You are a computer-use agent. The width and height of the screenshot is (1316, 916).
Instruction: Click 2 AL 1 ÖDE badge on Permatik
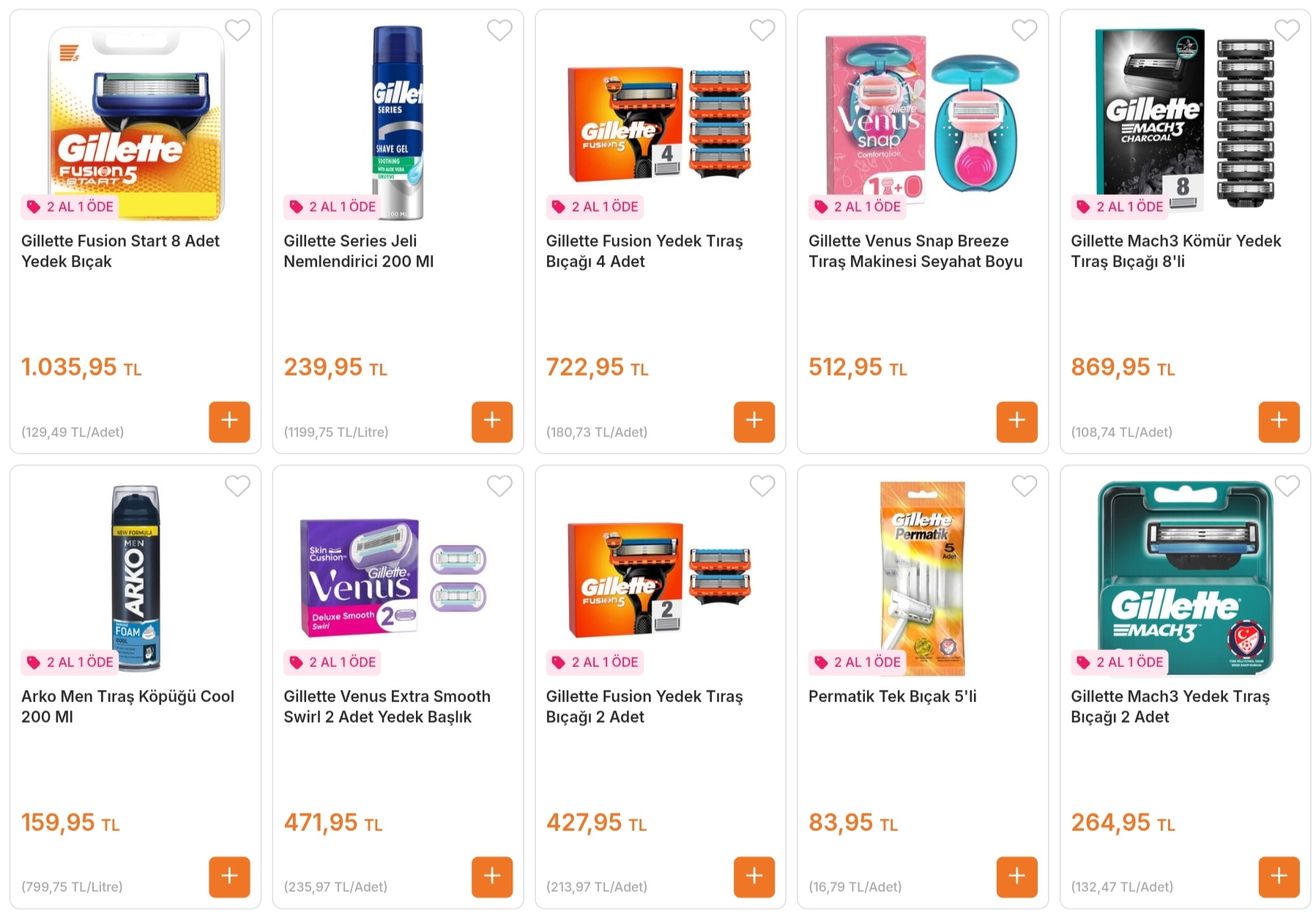[x=858, y=663]
